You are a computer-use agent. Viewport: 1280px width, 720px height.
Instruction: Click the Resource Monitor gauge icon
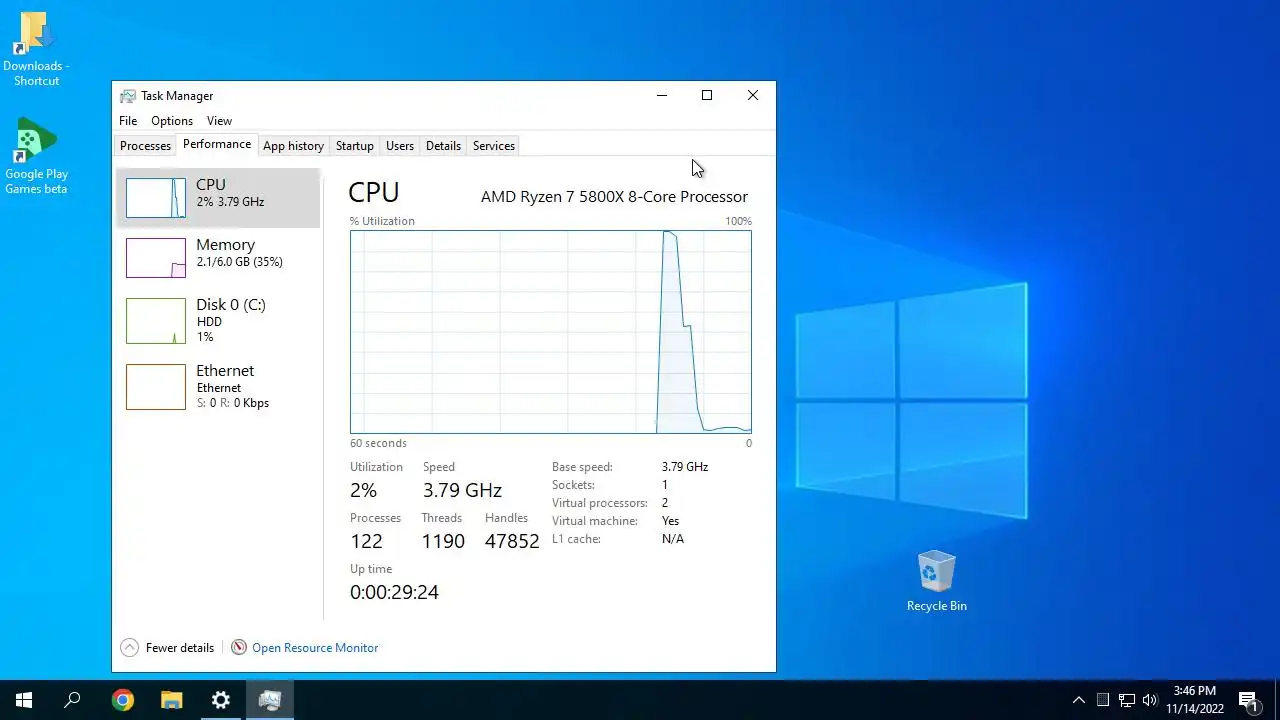click(x=239, y=648)
